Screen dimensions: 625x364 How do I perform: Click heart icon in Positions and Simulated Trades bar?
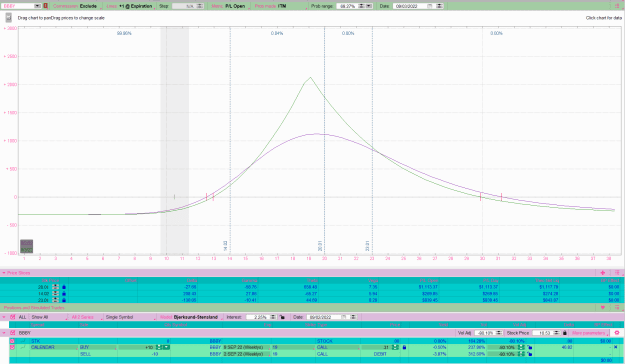[x=603, y=308]
